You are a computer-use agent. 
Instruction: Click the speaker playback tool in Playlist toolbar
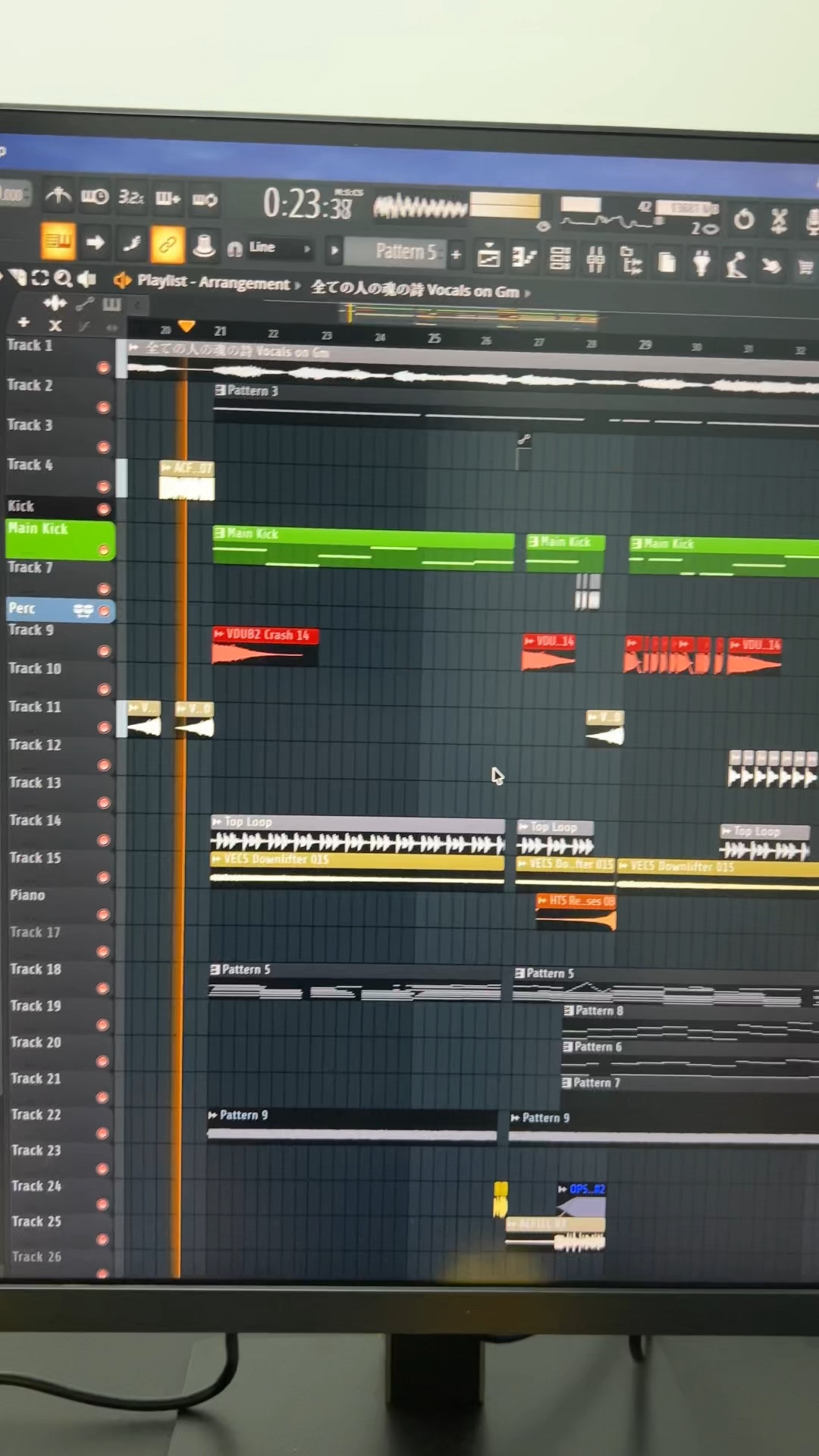coord(87,279)
